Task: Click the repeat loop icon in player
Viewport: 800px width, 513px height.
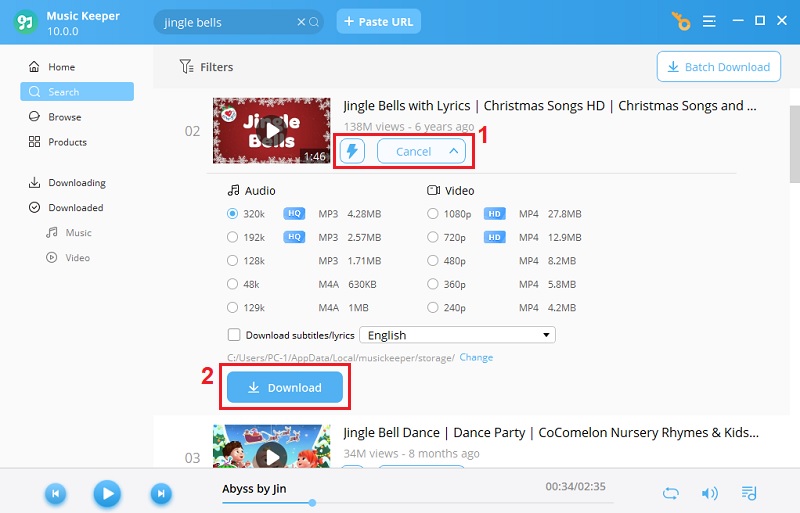Action: point(671,493)
